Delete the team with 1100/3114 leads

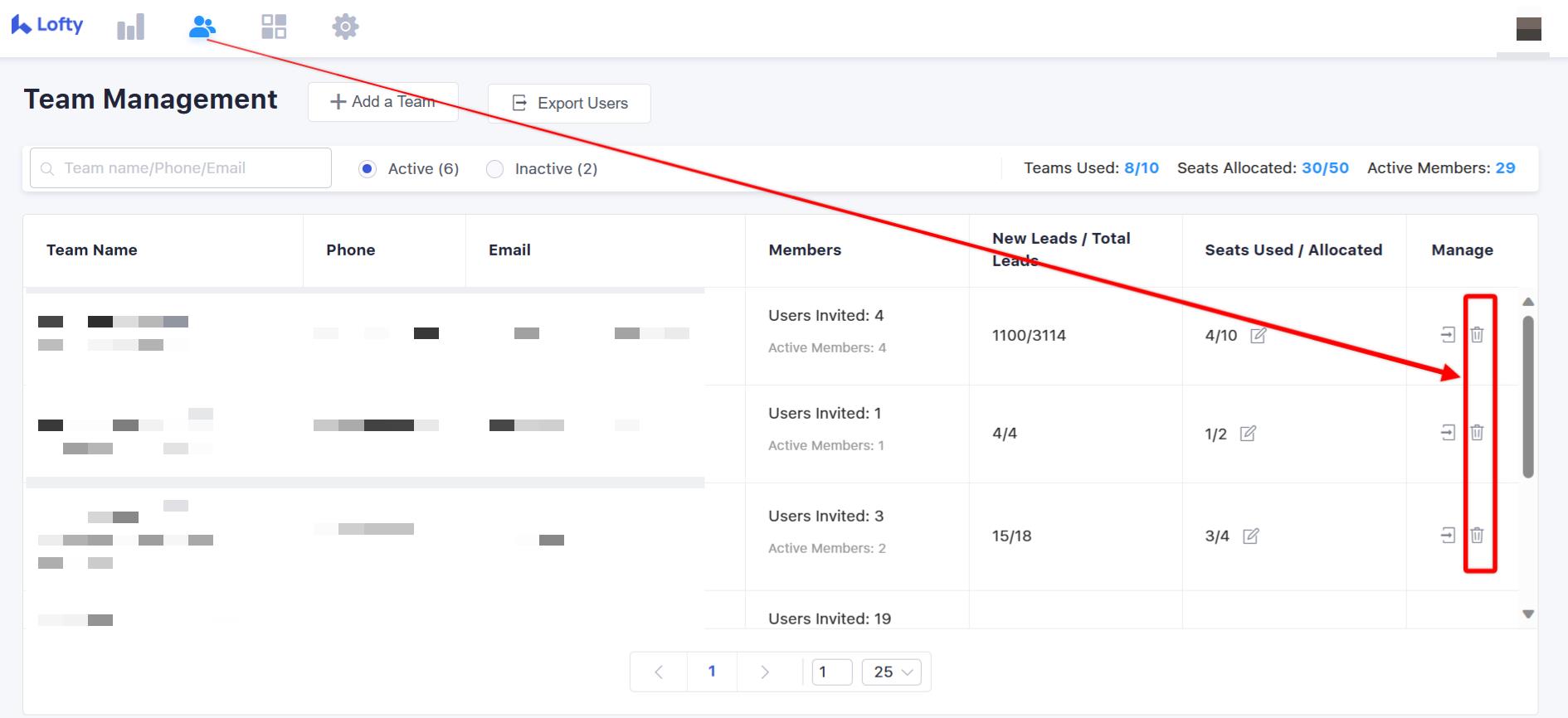[1477, 335]
